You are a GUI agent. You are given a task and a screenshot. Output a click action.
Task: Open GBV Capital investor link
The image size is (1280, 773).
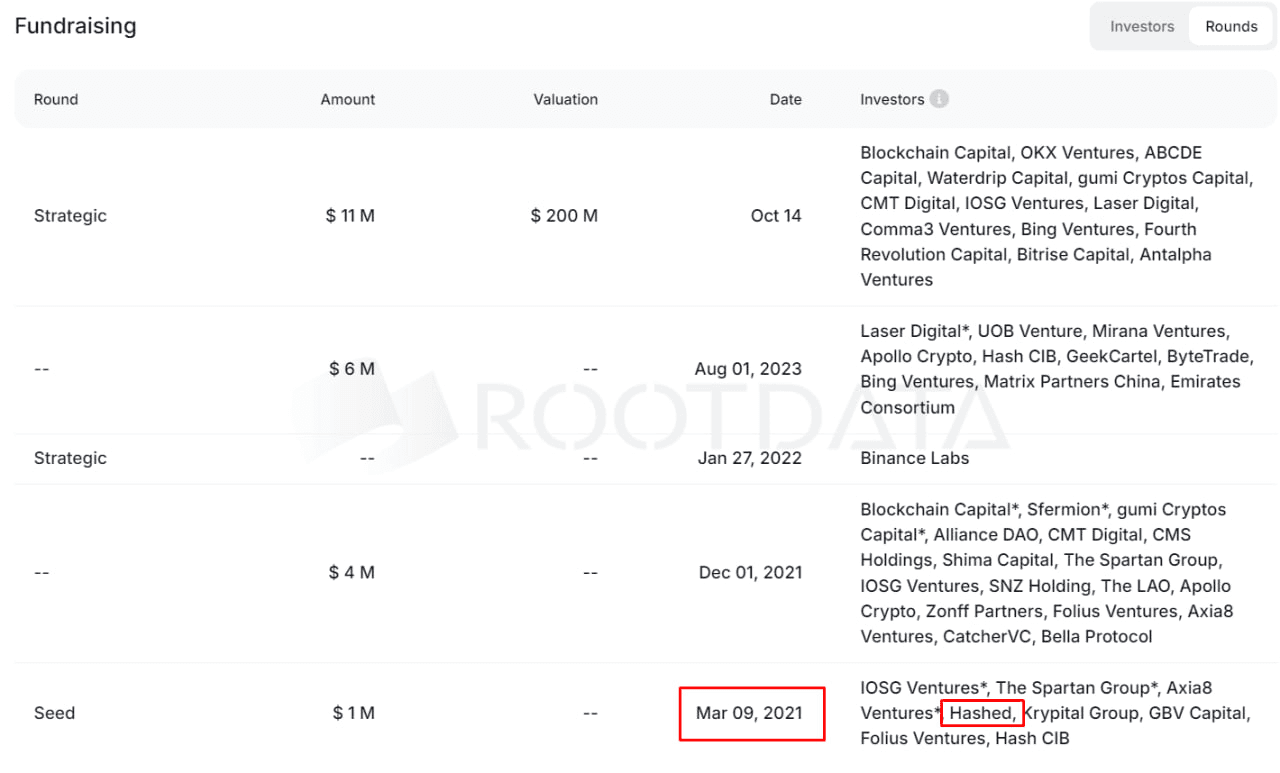[1197, 713]
